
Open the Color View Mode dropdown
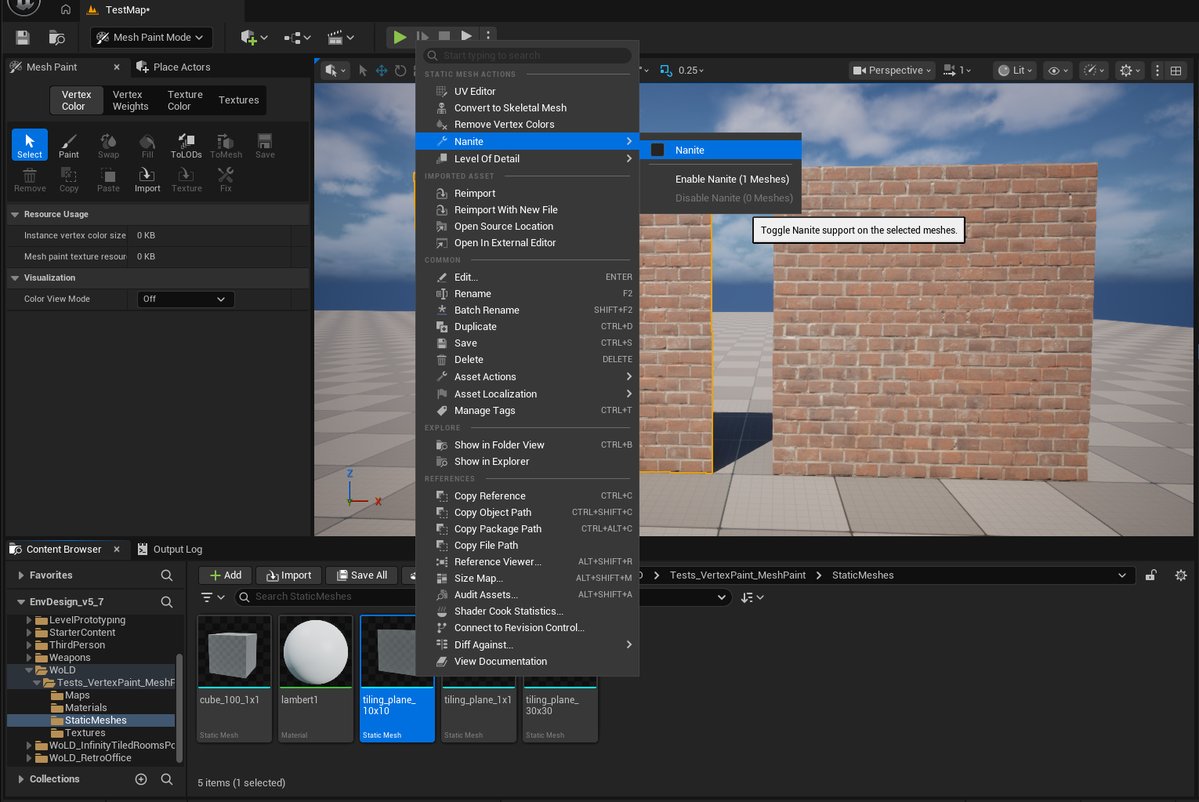[185, 298]
